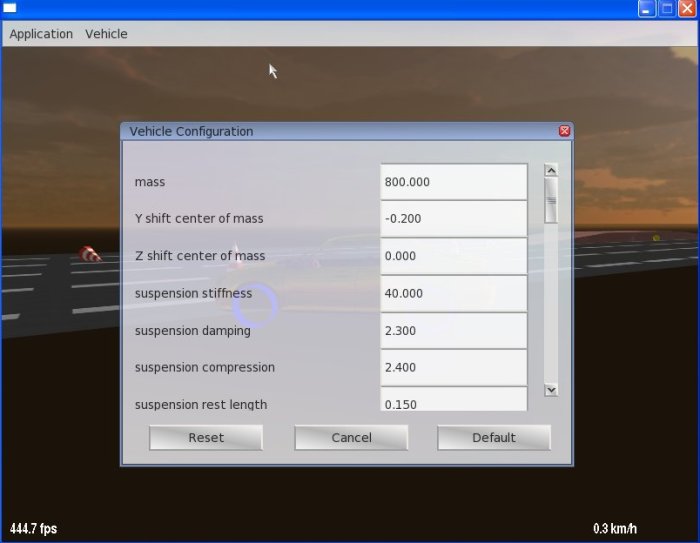Screen dimensions: 700x543
Task: Maximize the main application window
Action: point(667,8)
